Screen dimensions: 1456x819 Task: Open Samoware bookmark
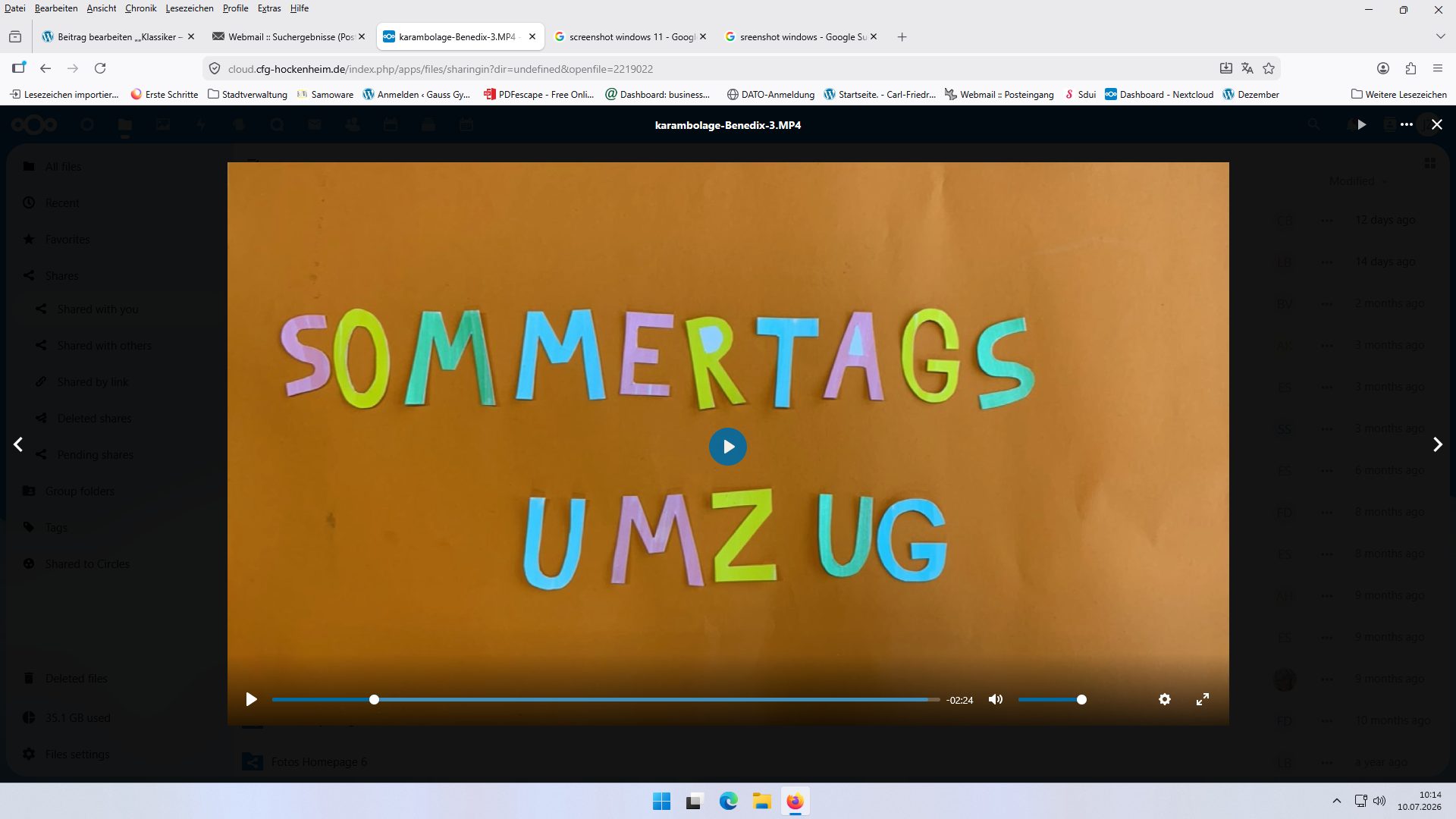(325, 94)
